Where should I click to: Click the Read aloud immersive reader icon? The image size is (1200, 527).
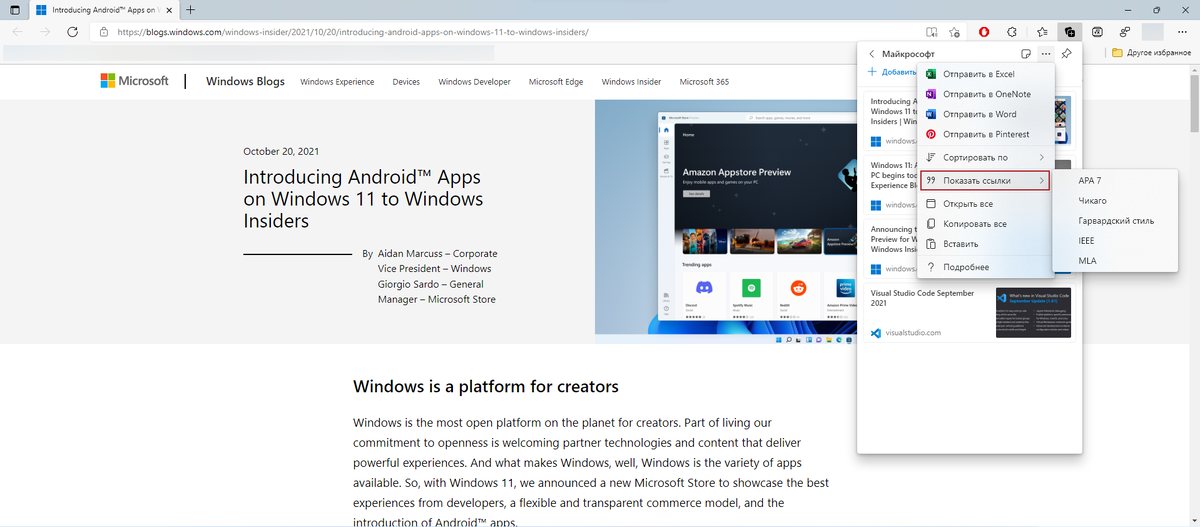(x=932, y=31)
